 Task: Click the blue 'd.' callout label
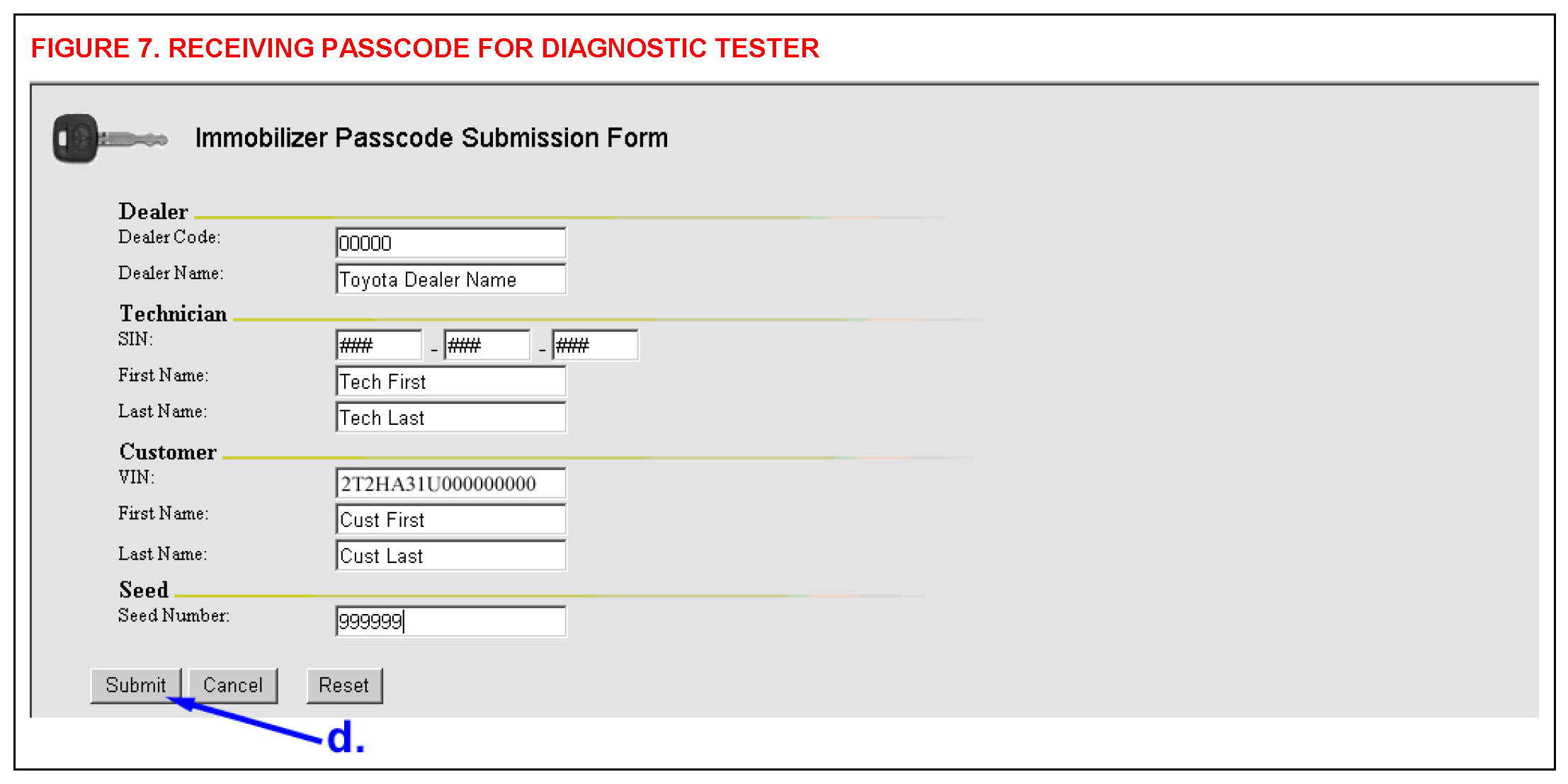coord(346,738)
